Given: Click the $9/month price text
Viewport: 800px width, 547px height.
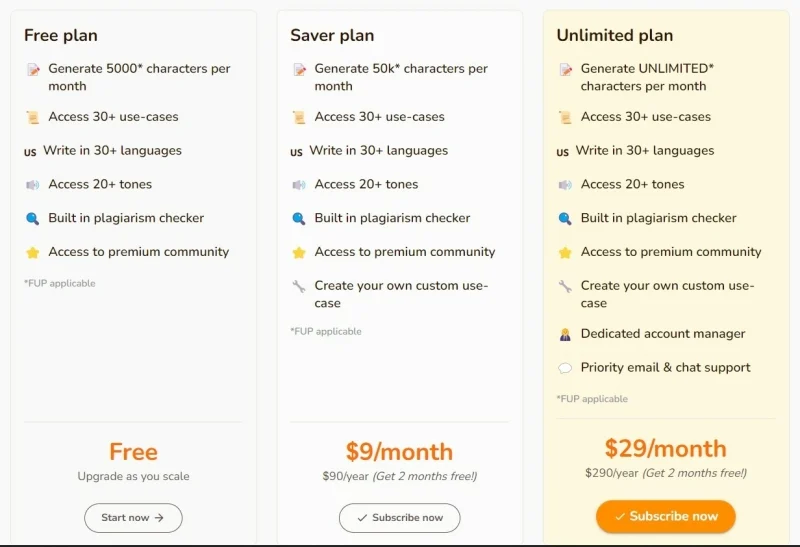Looking at the screenshot, I should [399, 452].
